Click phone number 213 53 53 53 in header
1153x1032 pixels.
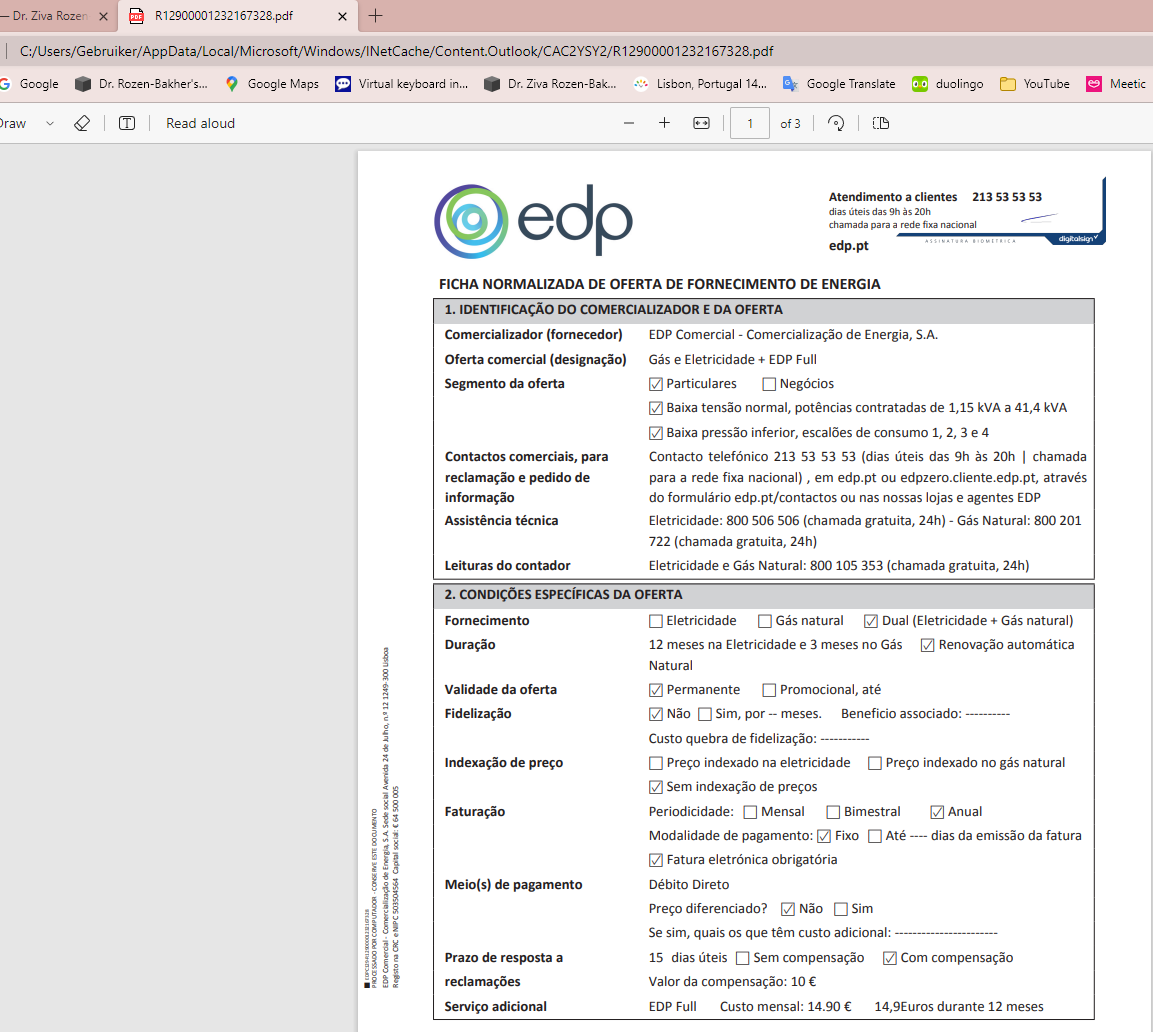tap(1007, 197)
